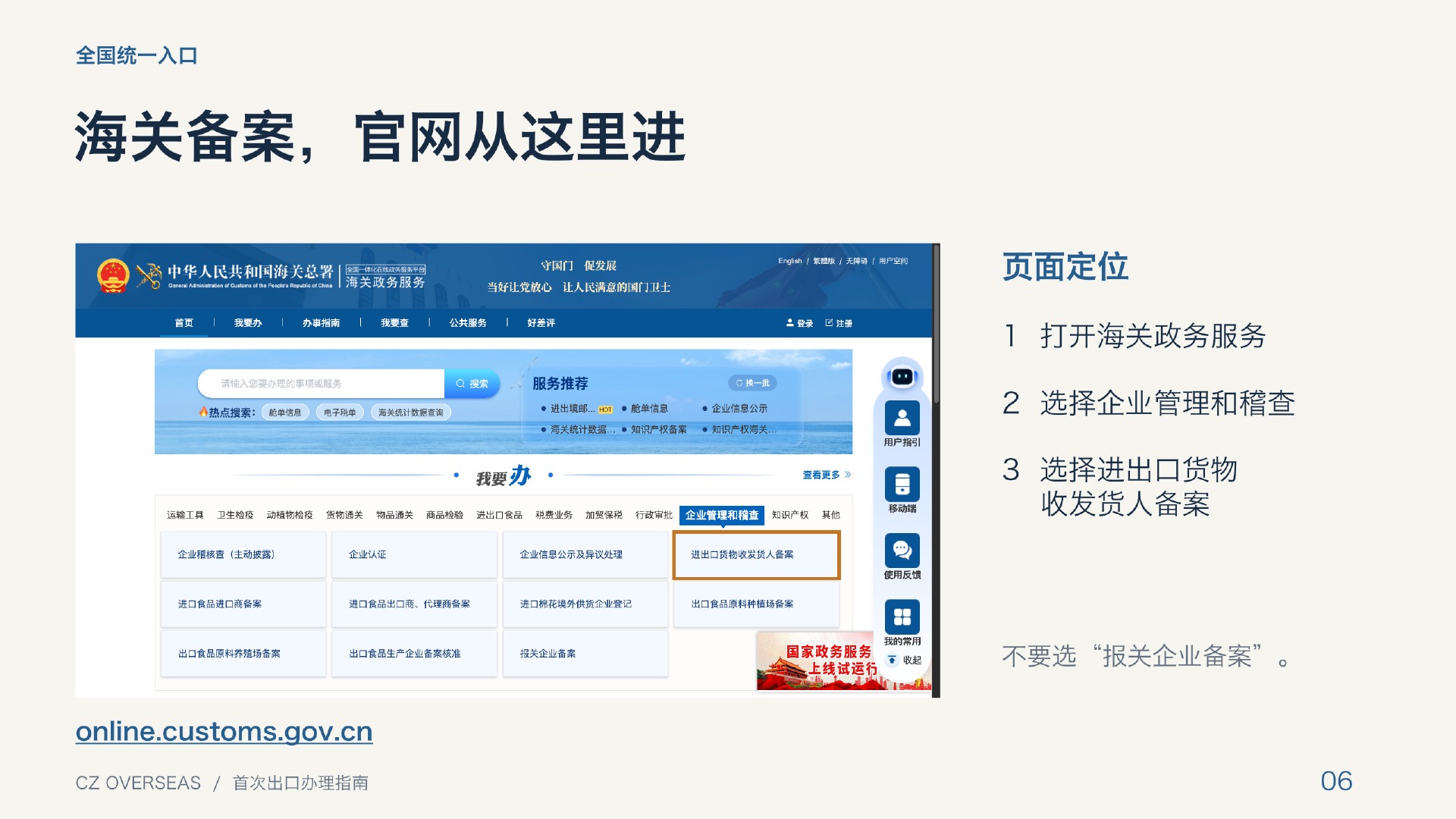The height and width of the screenshot is (819, 1456).
Task: Open the robot assistant icon
Action: tap(902, 376)
